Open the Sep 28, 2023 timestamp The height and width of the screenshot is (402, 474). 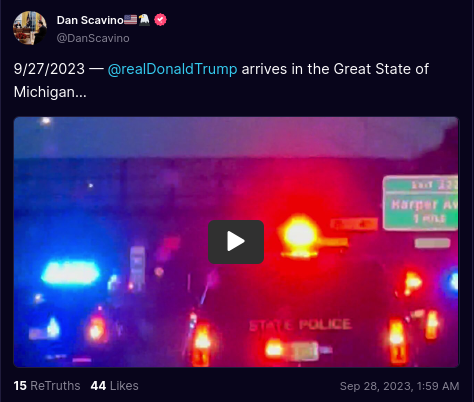pyautogui.click(x=399, y=386)
